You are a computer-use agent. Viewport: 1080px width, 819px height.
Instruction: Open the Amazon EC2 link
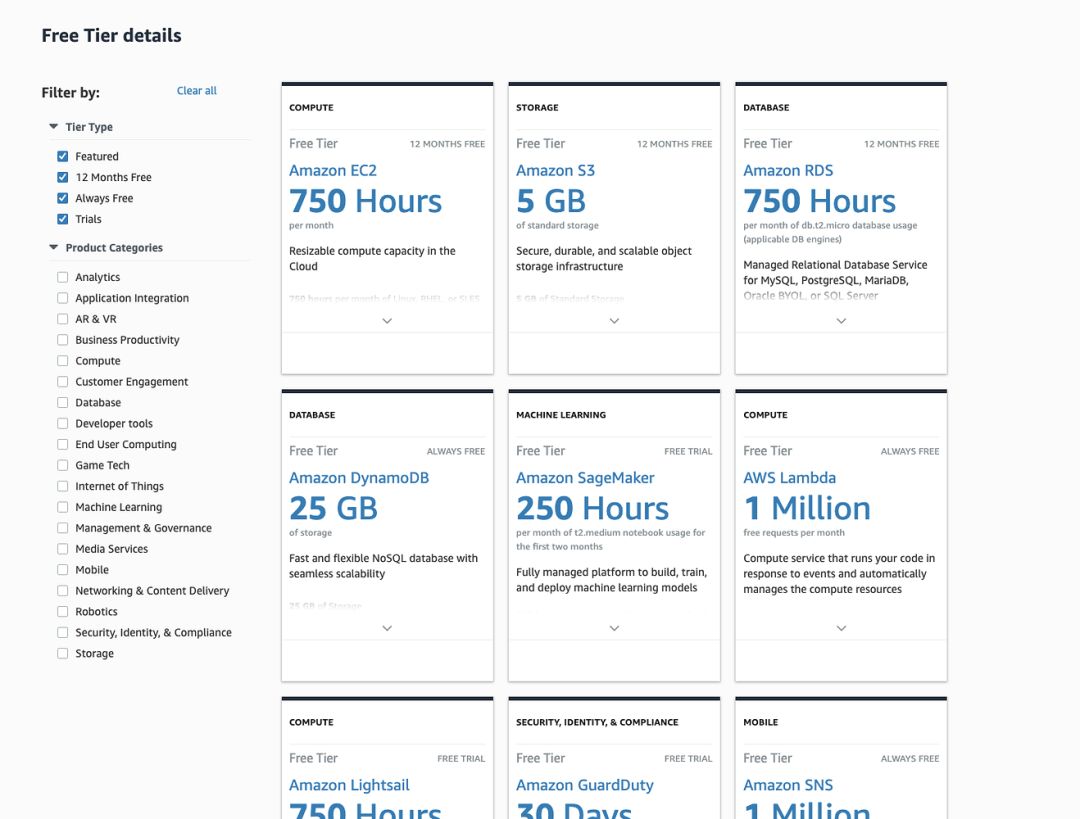pyautogui.click(x=333, y=170)
